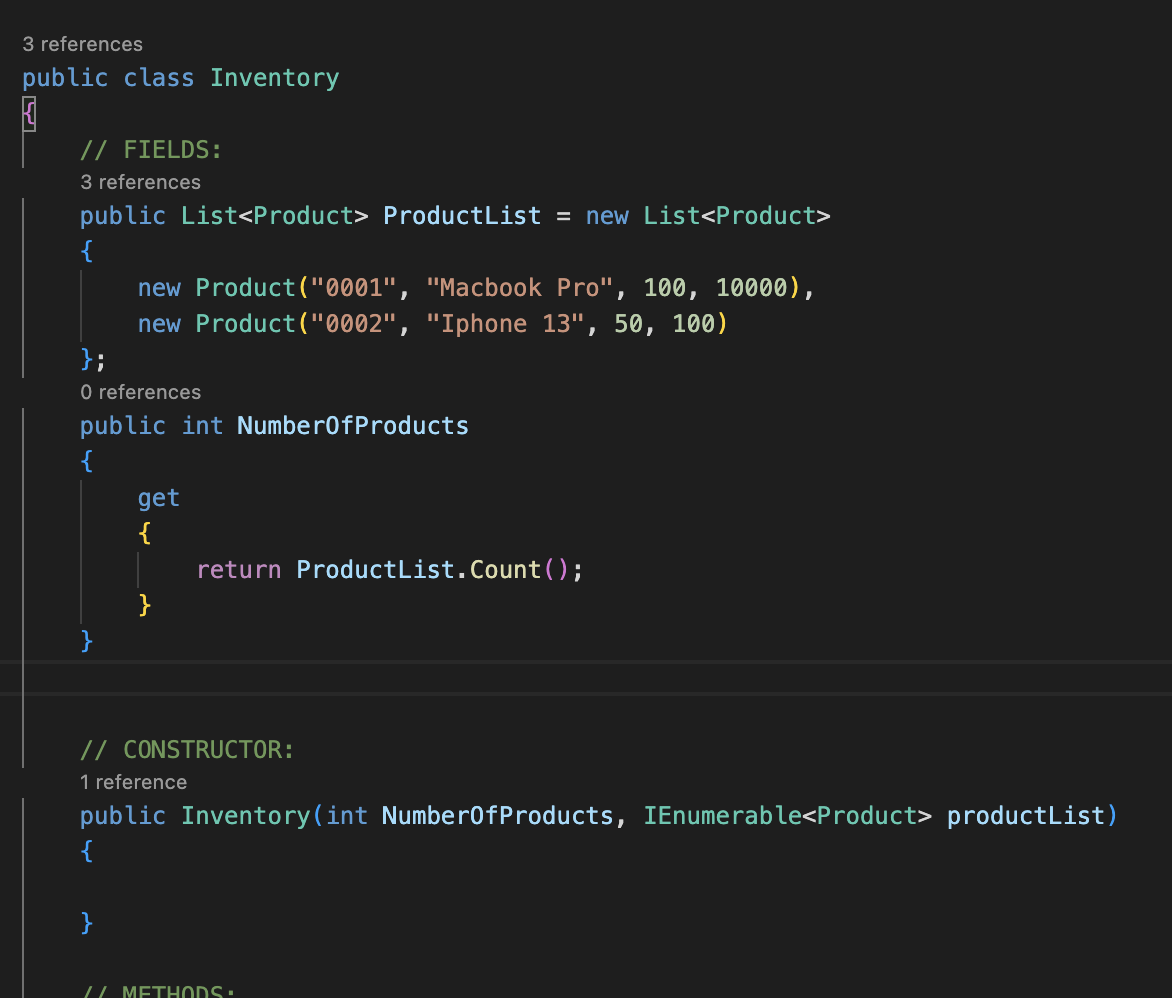
Task: Click the 'productList' parameter name
Action: (x=1026, y=815)
